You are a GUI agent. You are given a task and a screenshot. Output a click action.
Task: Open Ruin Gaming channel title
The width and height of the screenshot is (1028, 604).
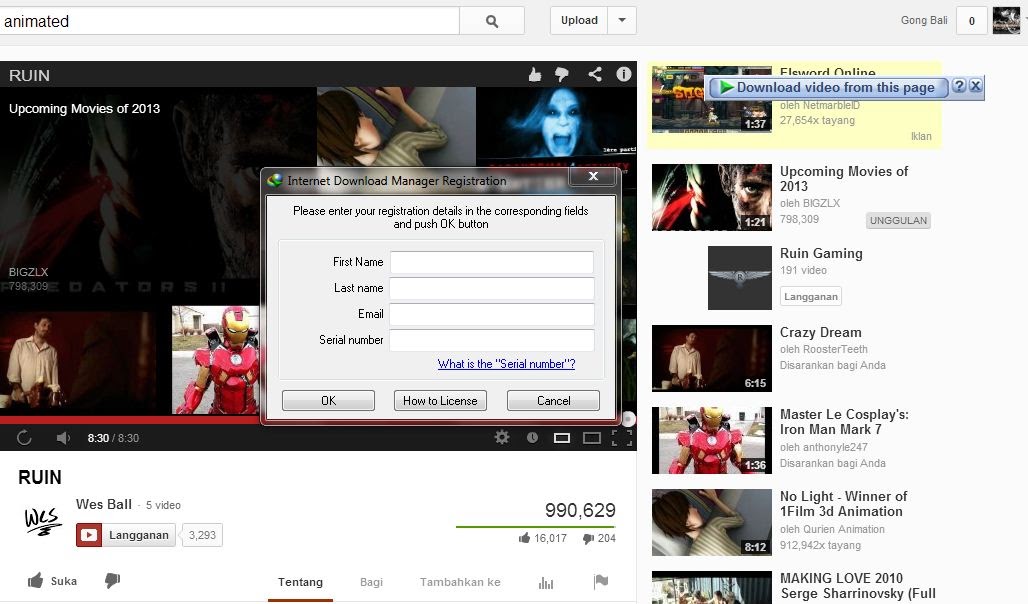point(821,253)
